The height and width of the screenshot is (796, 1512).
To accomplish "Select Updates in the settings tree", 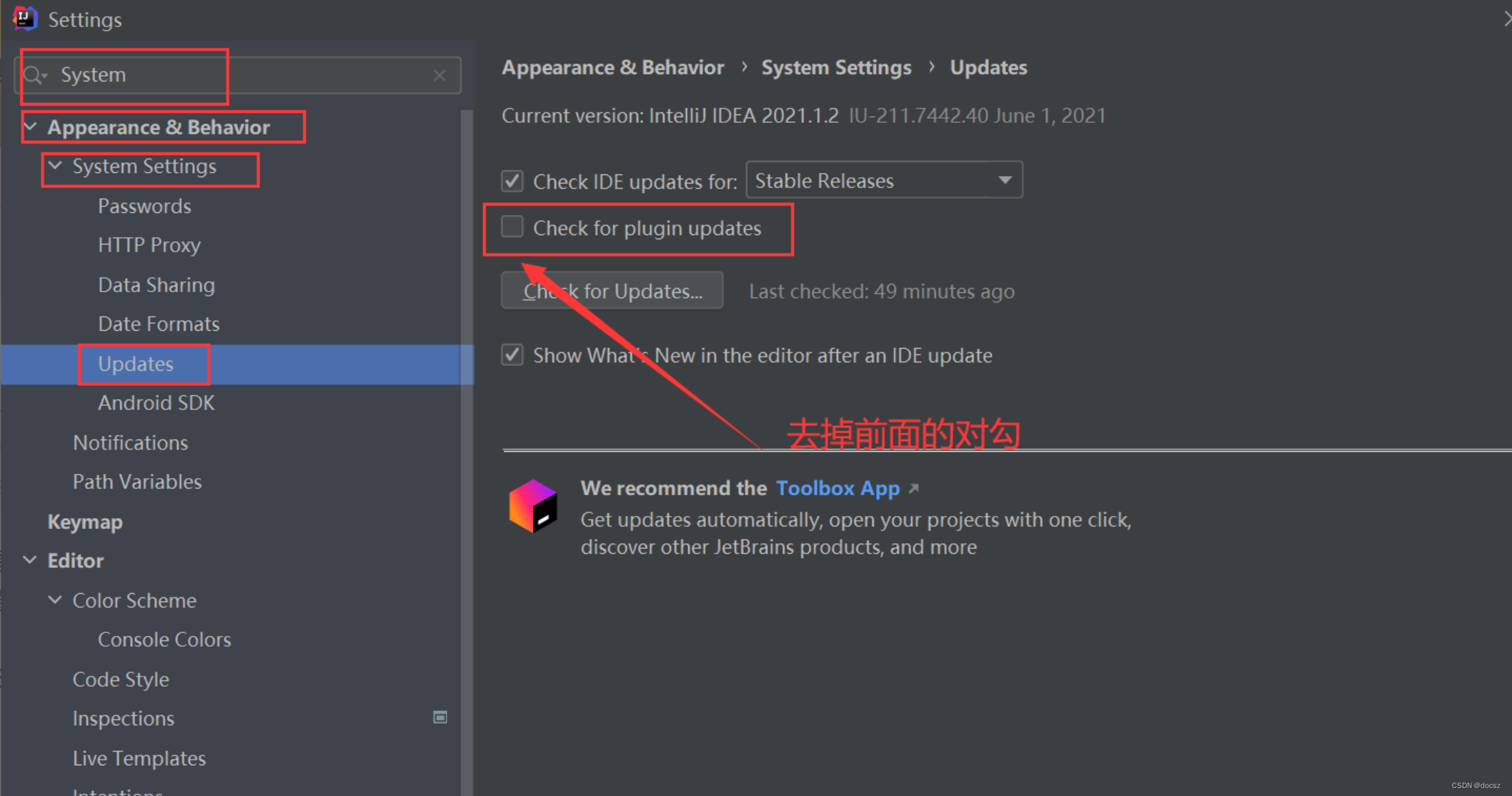I will point(136,364).
